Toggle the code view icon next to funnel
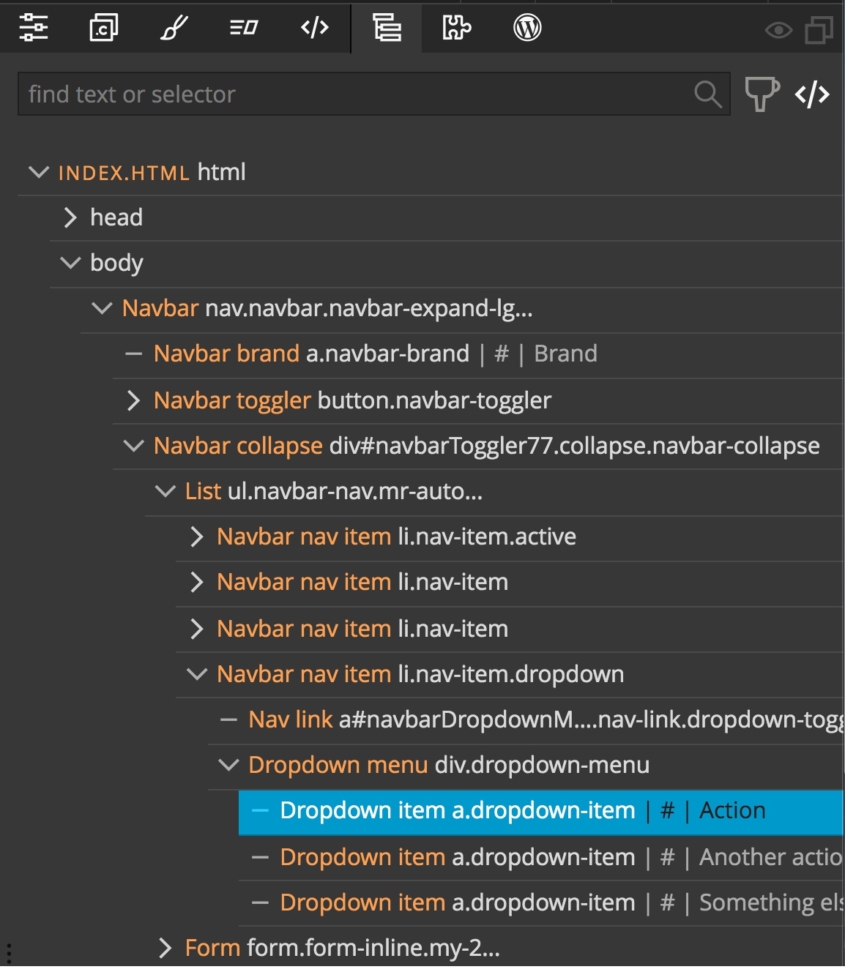The image size is (845, 972). tap(814, 93)
